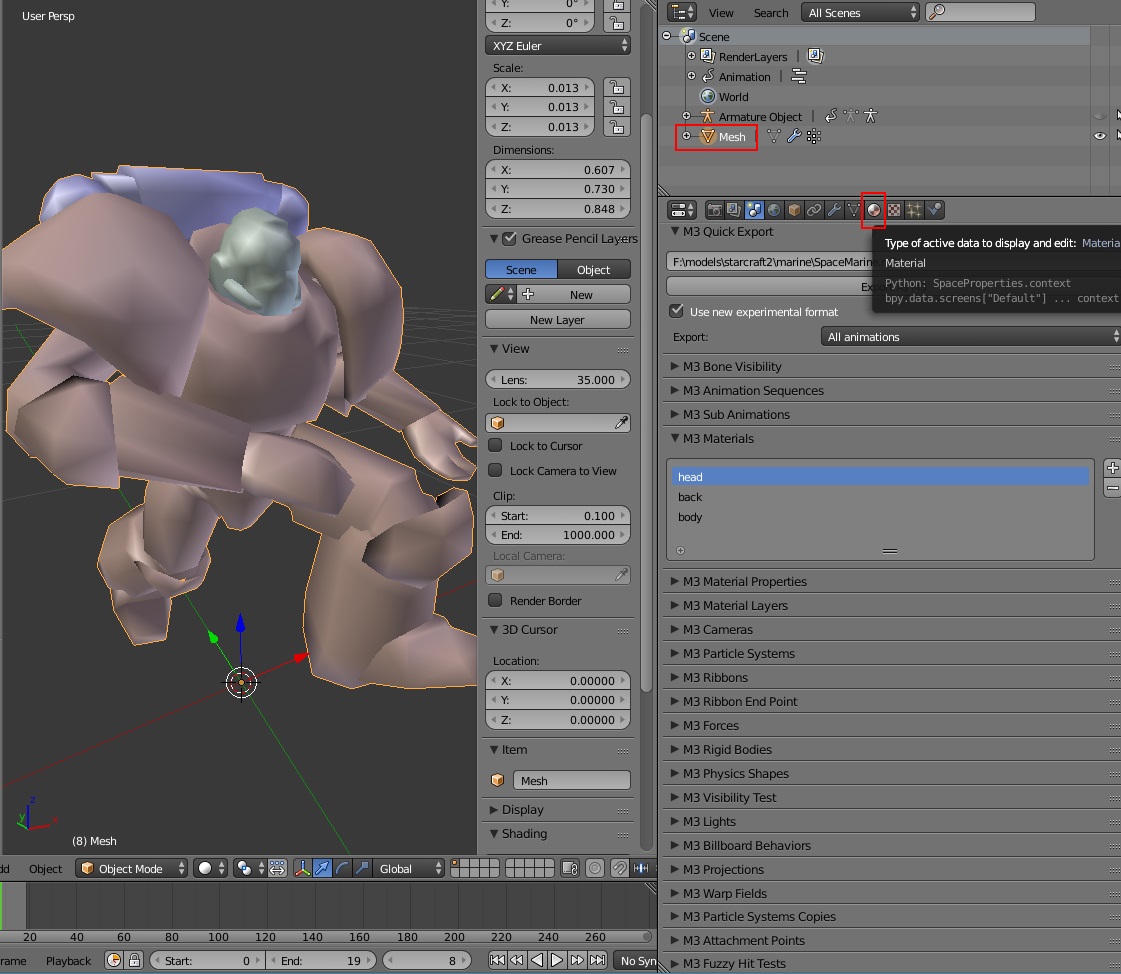Open the Object constraints chain icon
1121x974 pixels.
pos(814,210)
